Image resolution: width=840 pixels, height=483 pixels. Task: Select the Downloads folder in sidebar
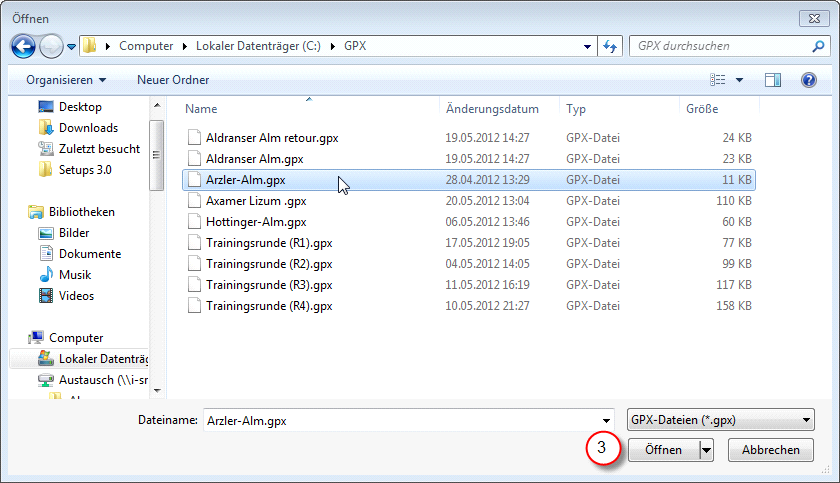(87, 128)
